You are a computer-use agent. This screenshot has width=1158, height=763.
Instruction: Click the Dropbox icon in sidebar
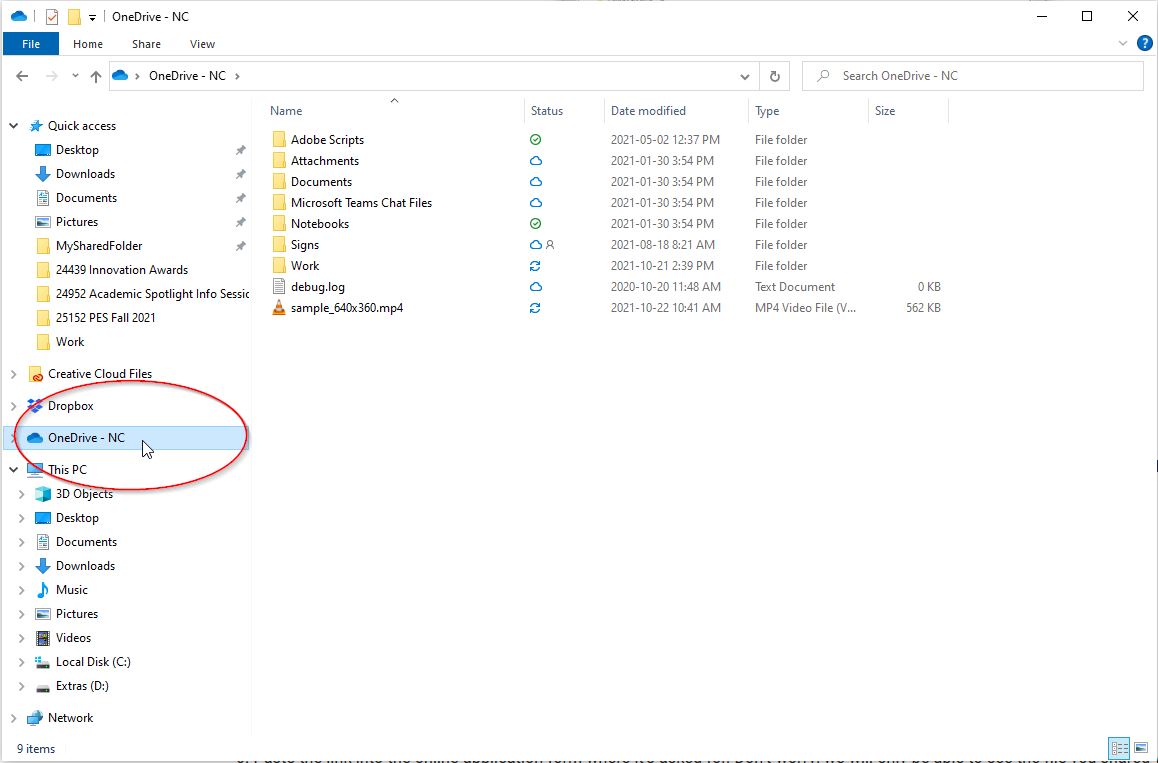pyautogui.click(x=35, y=406)
